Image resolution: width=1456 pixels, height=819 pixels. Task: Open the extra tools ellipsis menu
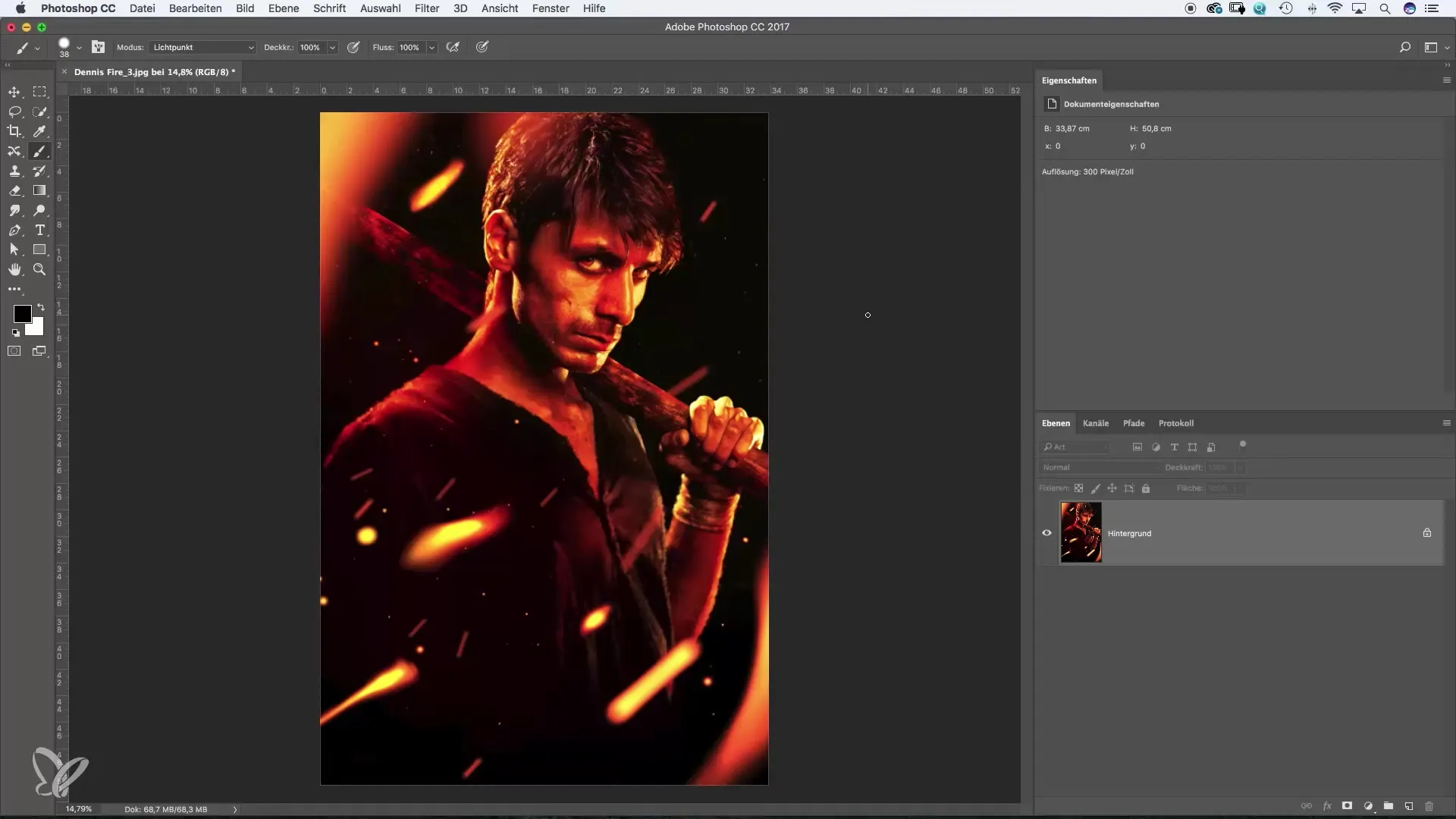pyautogui.click(x=14, y=289)
